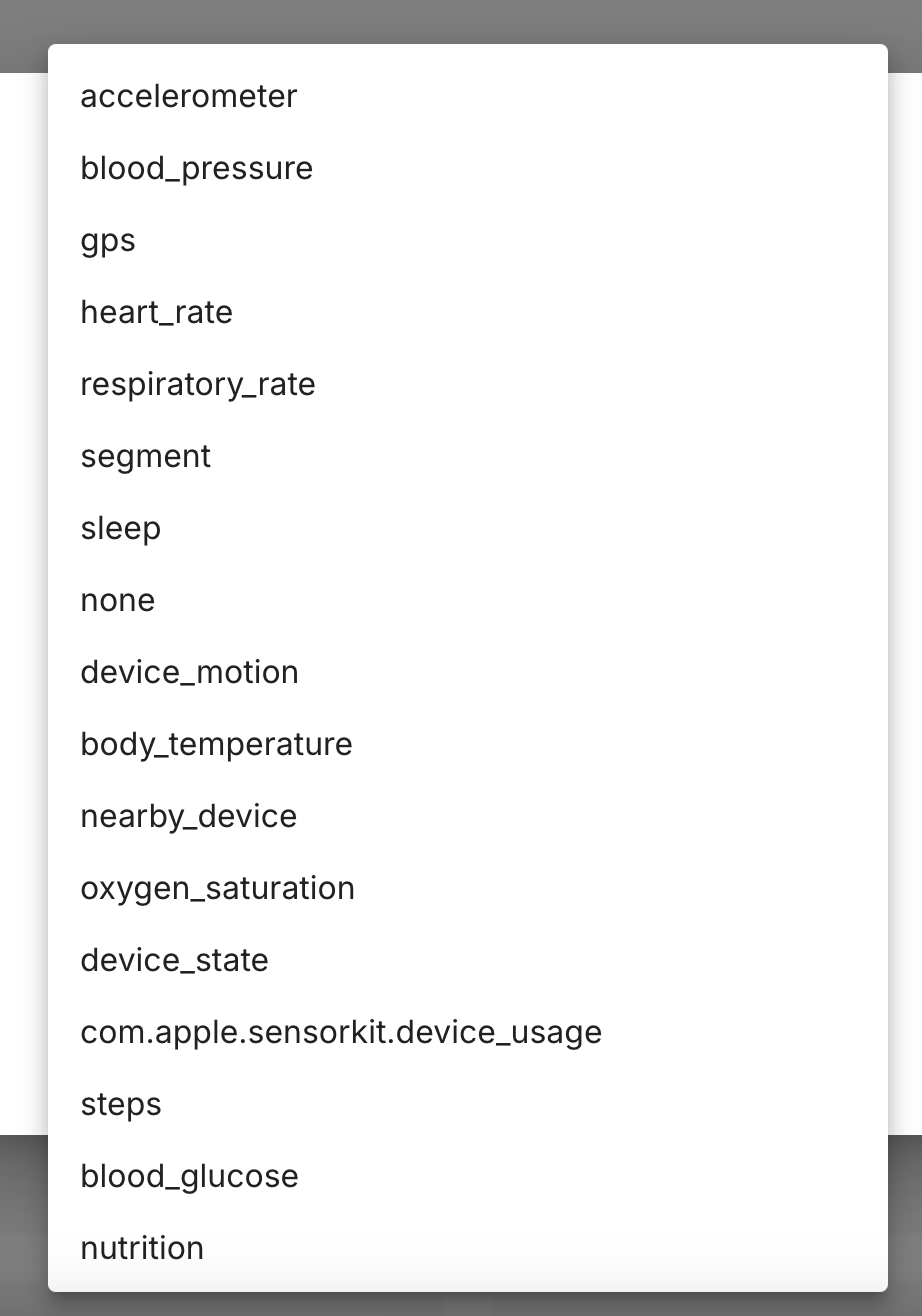
Task: Choose steps from the sensor list
Action: (120, 1104)
